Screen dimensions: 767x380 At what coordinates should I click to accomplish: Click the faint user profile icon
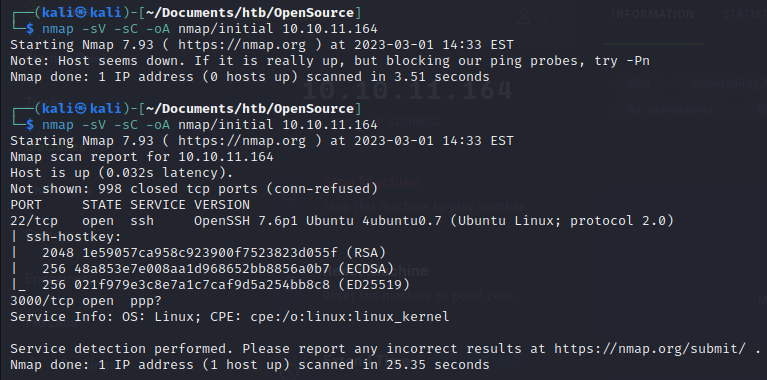[524, 17]
